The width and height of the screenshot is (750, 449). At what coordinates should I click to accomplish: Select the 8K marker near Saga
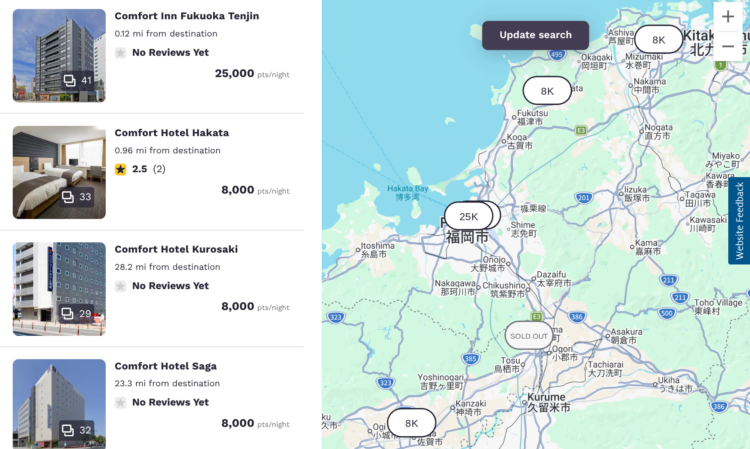tap(411, 423)
